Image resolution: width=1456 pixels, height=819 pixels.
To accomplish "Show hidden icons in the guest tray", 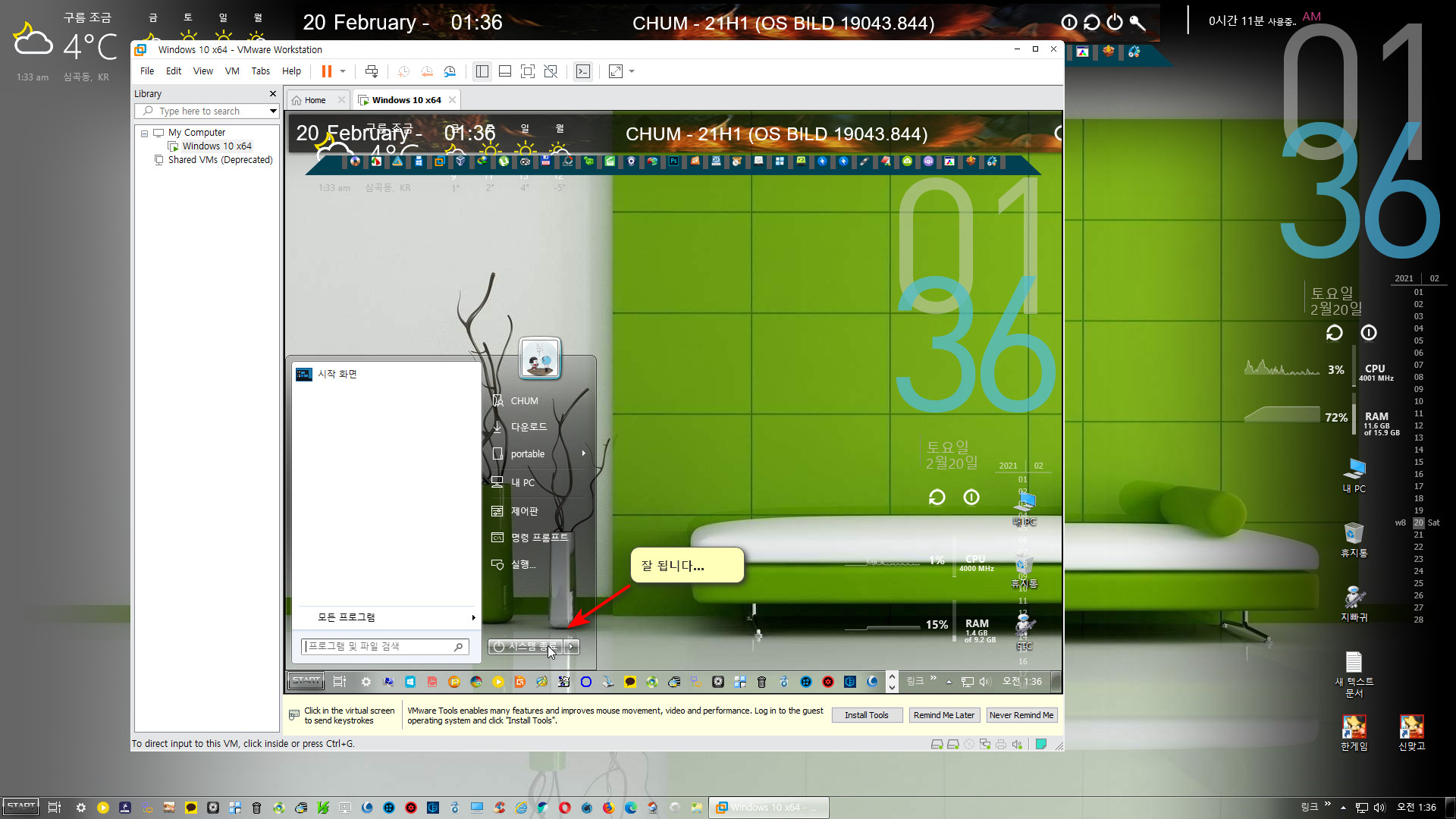I will [x=949, y=682].
